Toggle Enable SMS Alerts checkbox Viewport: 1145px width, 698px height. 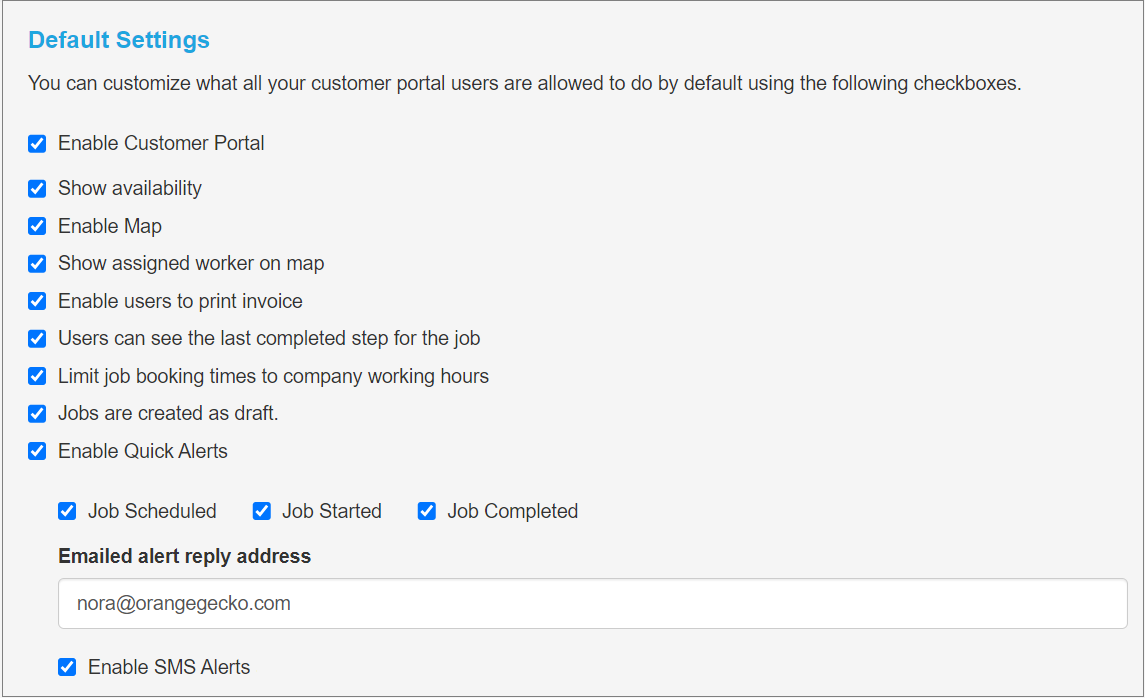pos(67,667)
